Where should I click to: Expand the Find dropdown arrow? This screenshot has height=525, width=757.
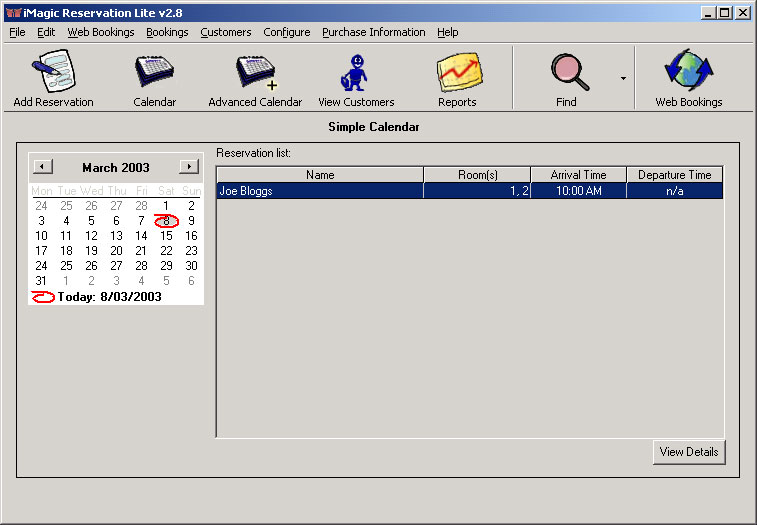point(623,78)
